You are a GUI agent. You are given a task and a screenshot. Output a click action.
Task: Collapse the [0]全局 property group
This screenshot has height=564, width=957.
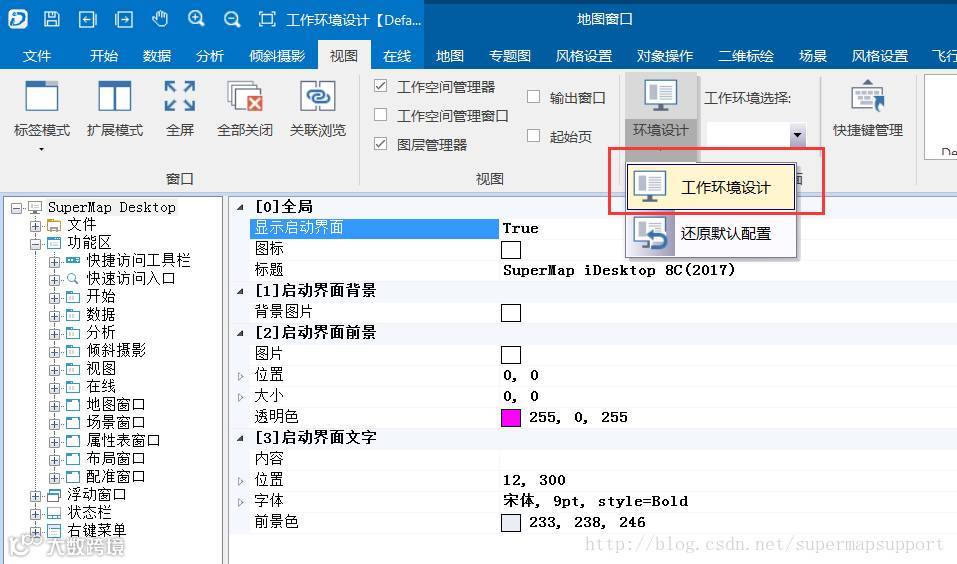(x=240, y=207)
